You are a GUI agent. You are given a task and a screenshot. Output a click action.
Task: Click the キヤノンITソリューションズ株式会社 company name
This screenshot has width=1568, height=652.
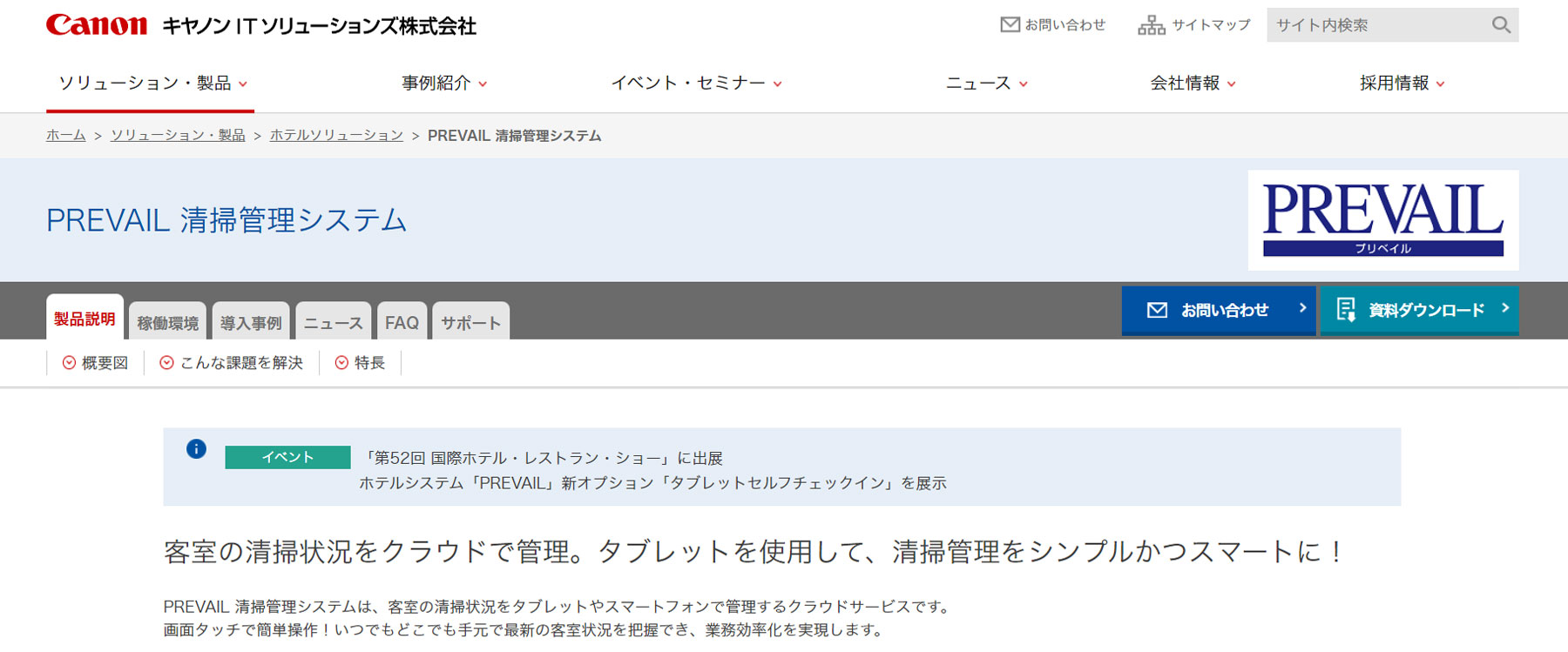tap(319, 26)
